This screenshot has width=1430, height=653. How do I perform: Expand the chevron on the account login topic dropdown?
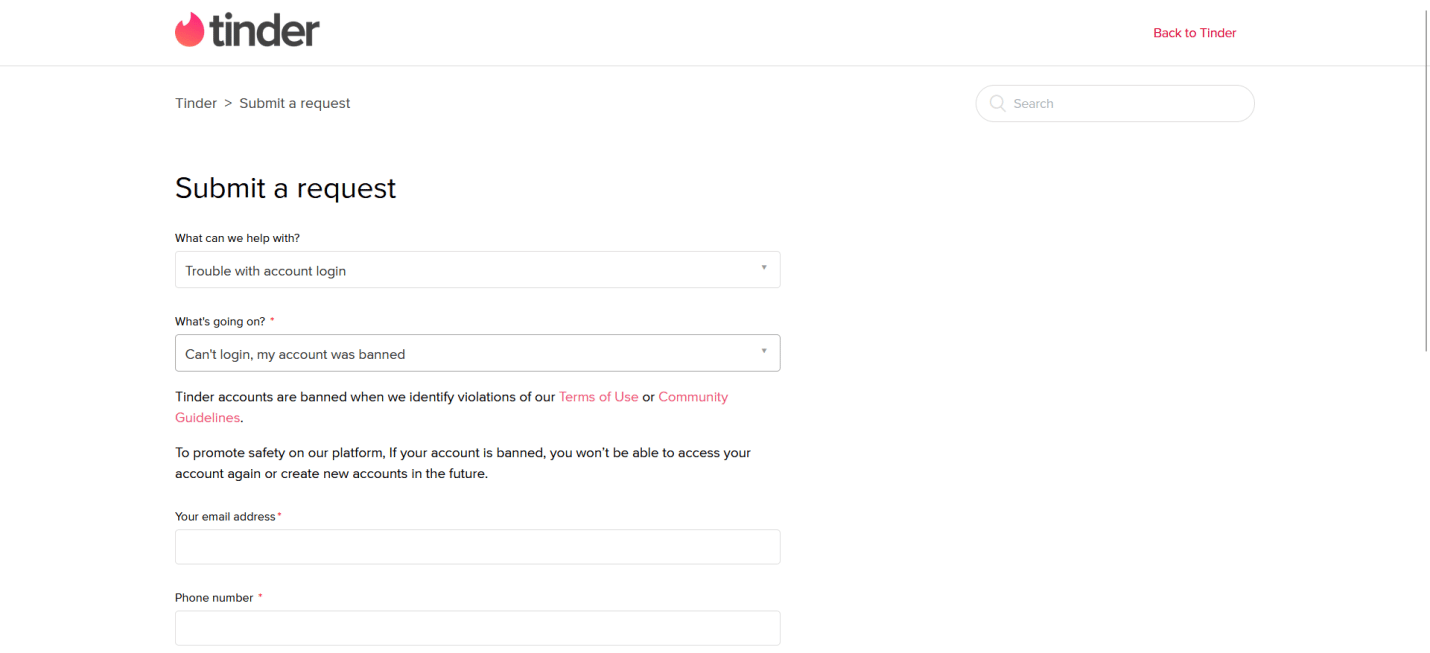click(x=765, y=269)
